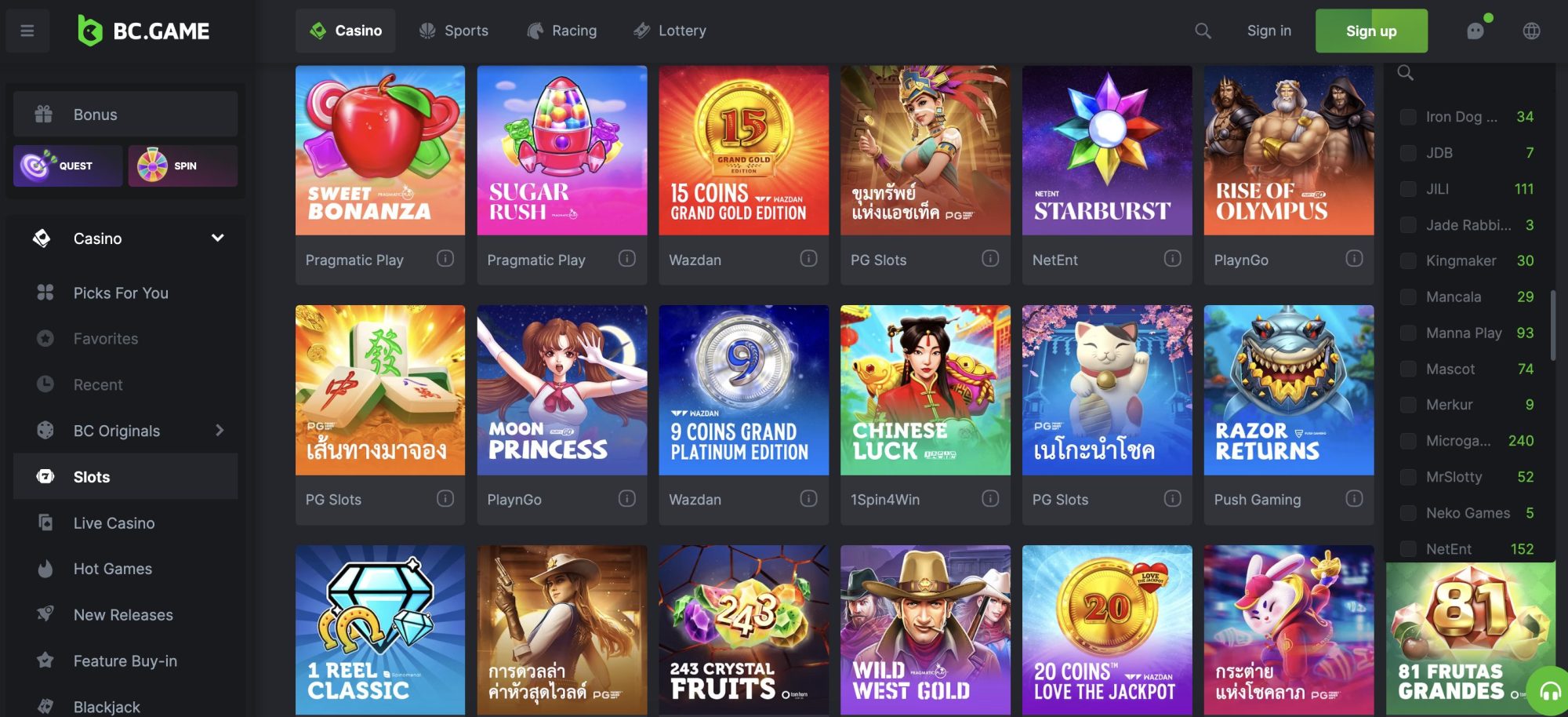Tick the Kingmaker provider checkbox
Screen dimensions: 1568x717
[1408, 260]
